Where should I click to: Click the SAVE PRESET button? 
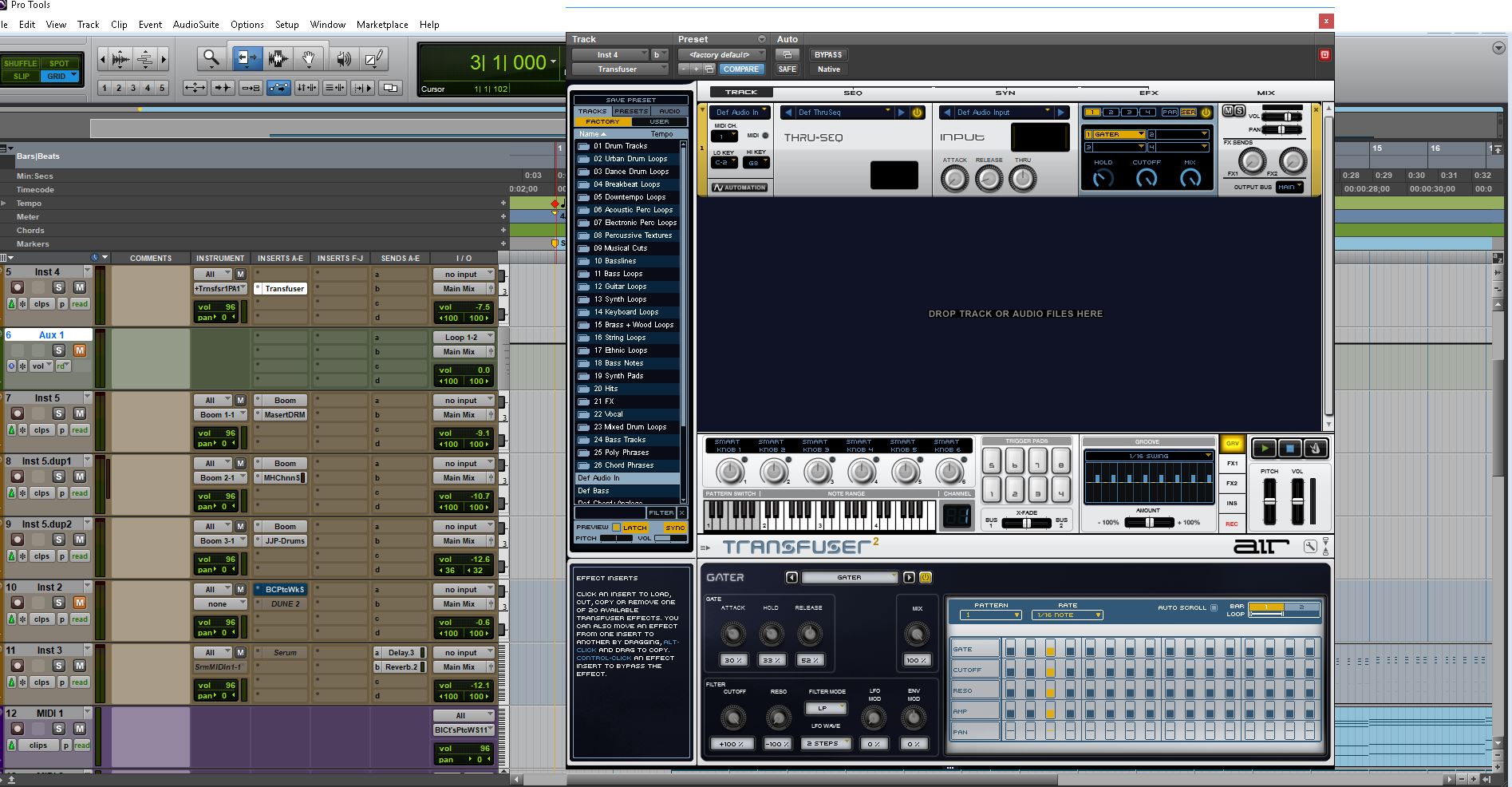[631, 100]
